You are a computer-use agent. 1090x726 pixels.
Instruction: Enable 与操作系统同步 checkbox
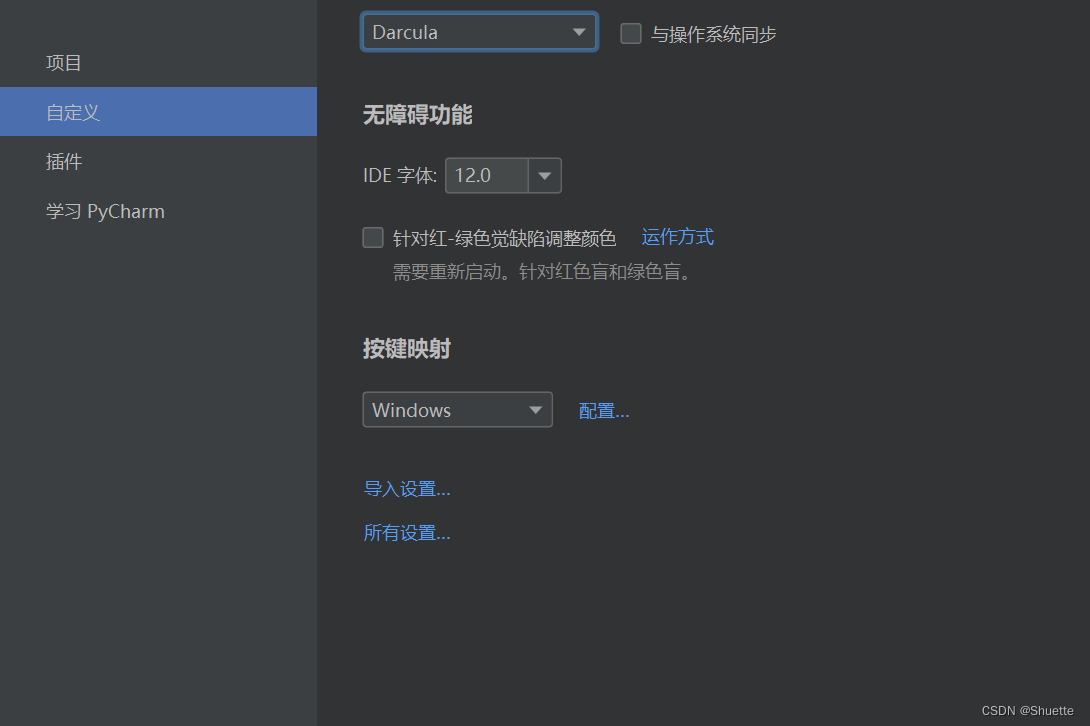tap(631, 33)
